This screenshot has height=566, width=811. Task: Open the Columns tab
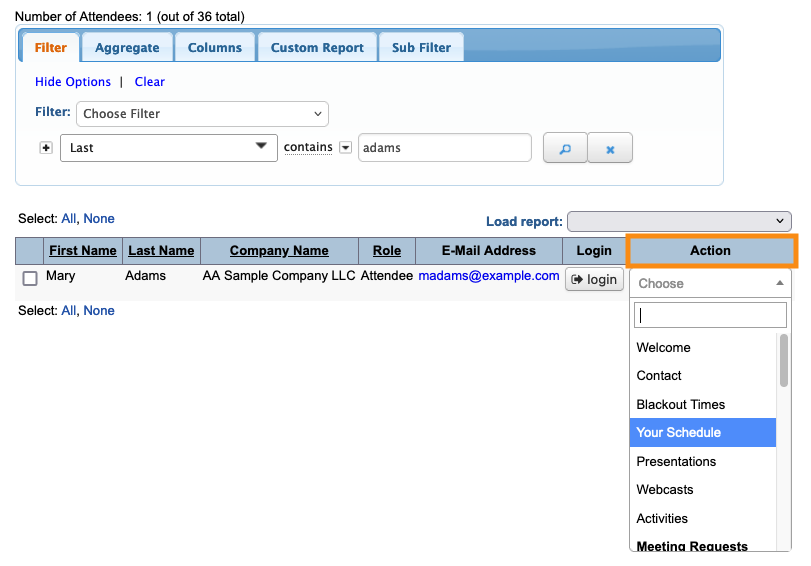pyautogui.click(x=215, y=47)
